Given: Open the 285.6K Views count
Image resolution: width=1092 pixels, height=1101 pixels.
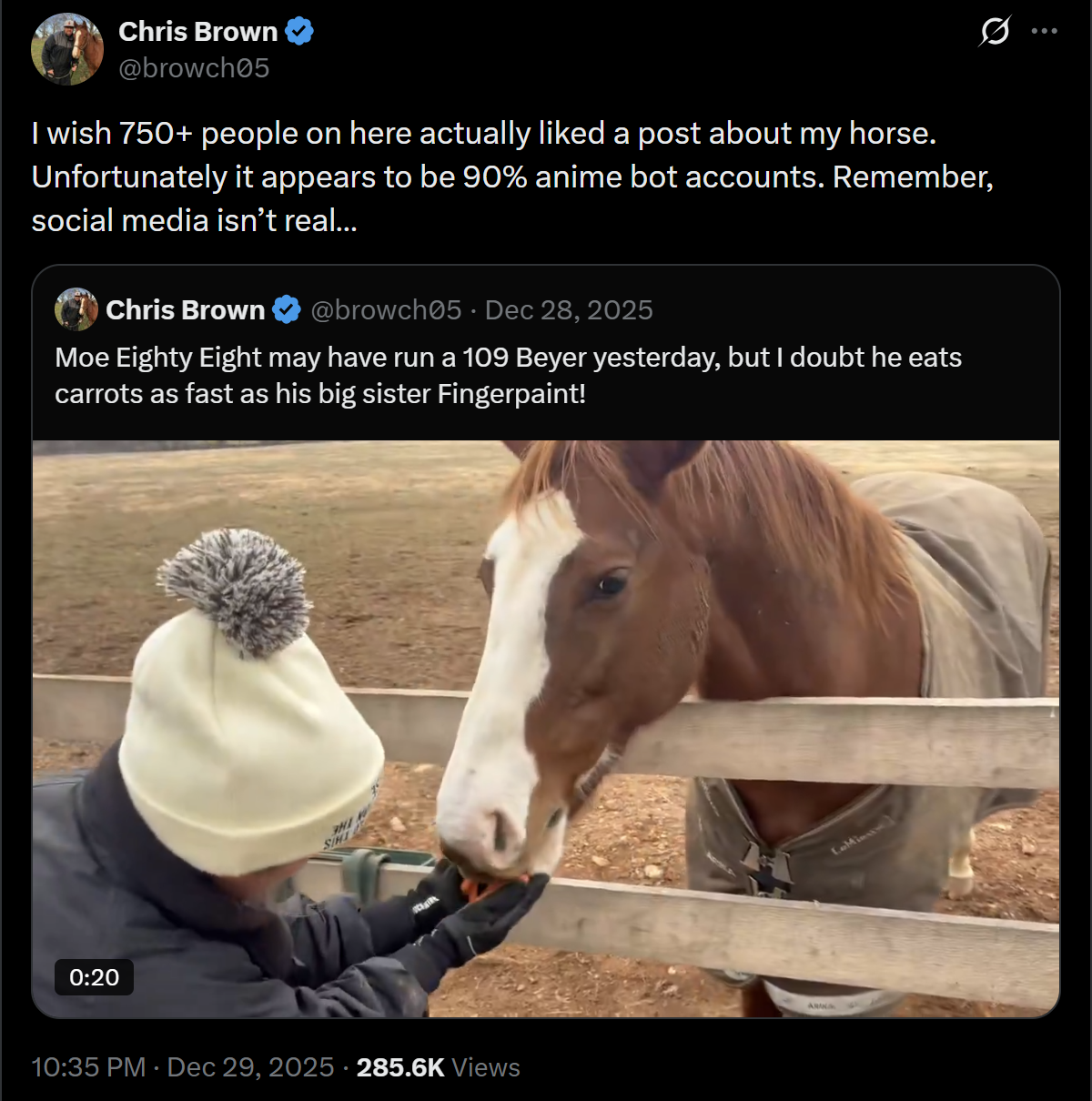Looking at the screenshot, I should tap(438, 1067).
